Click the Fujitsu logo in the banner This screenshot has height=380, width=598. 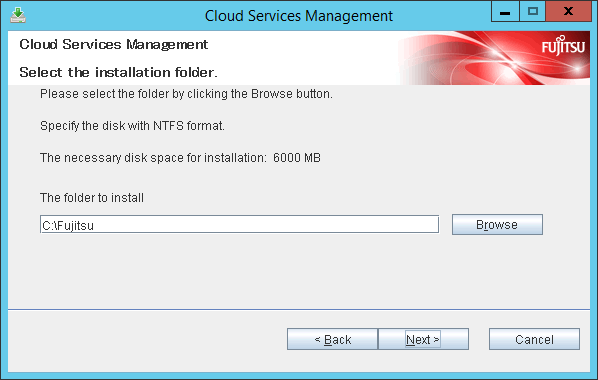(563, 46)
